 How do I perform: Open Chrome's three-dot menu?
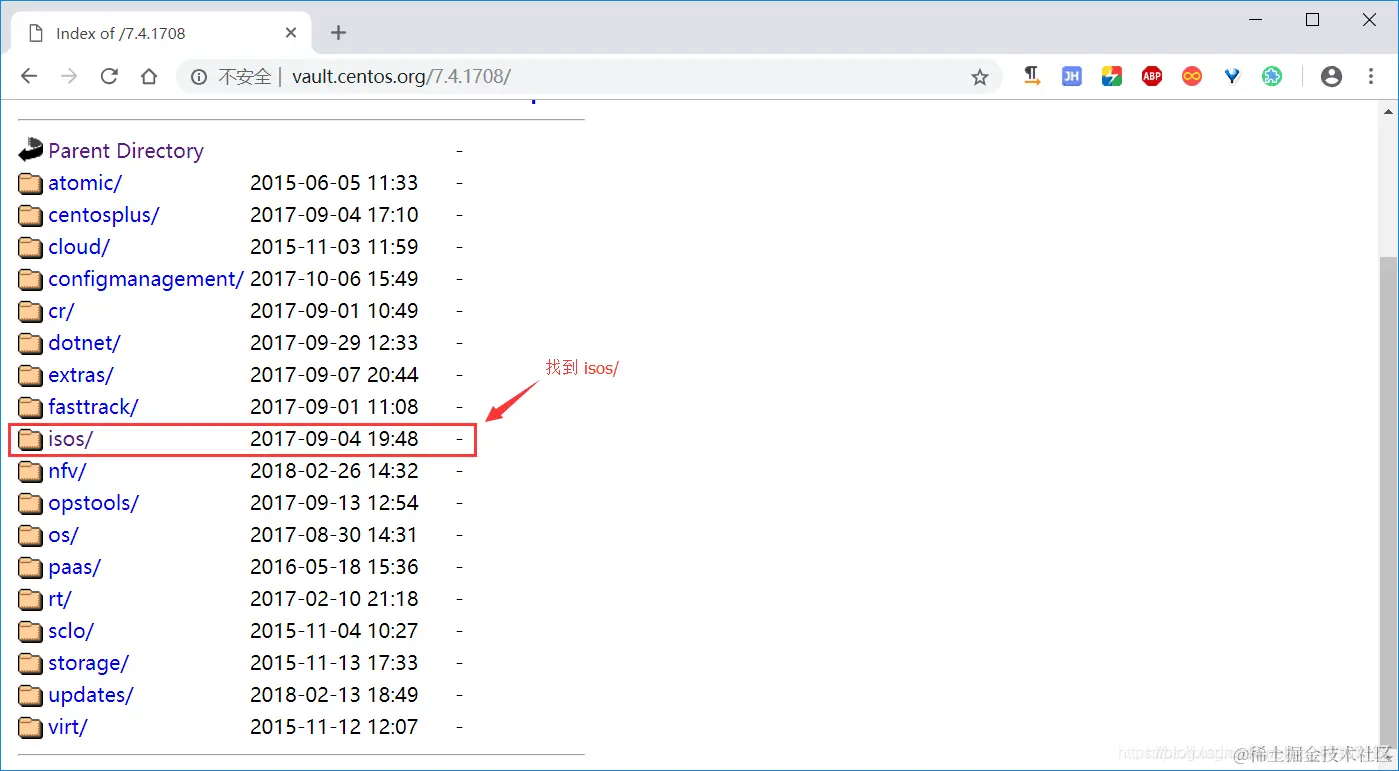tap(1371, 76)
